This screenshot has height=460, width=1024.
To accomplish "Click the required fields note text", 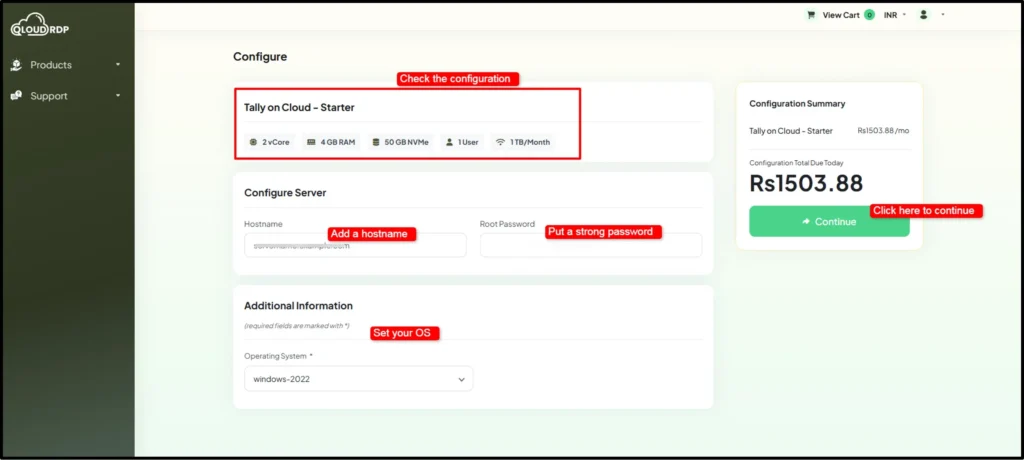I will click(x=296, y=325).
